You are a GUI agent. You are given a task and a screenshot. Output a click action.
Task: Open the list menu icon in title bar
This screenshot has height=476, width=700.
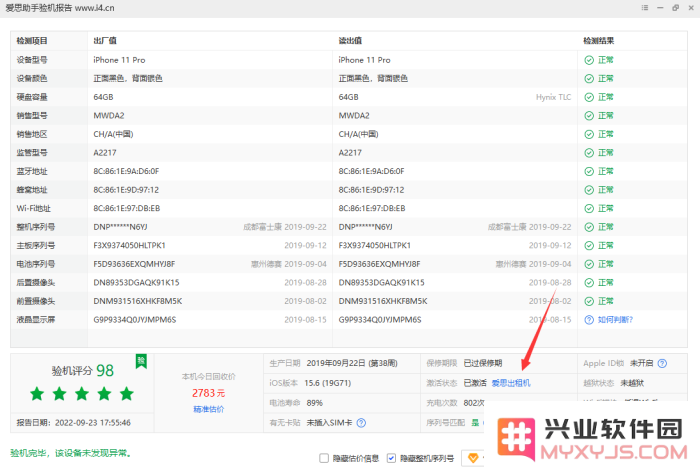pos(645,8)
